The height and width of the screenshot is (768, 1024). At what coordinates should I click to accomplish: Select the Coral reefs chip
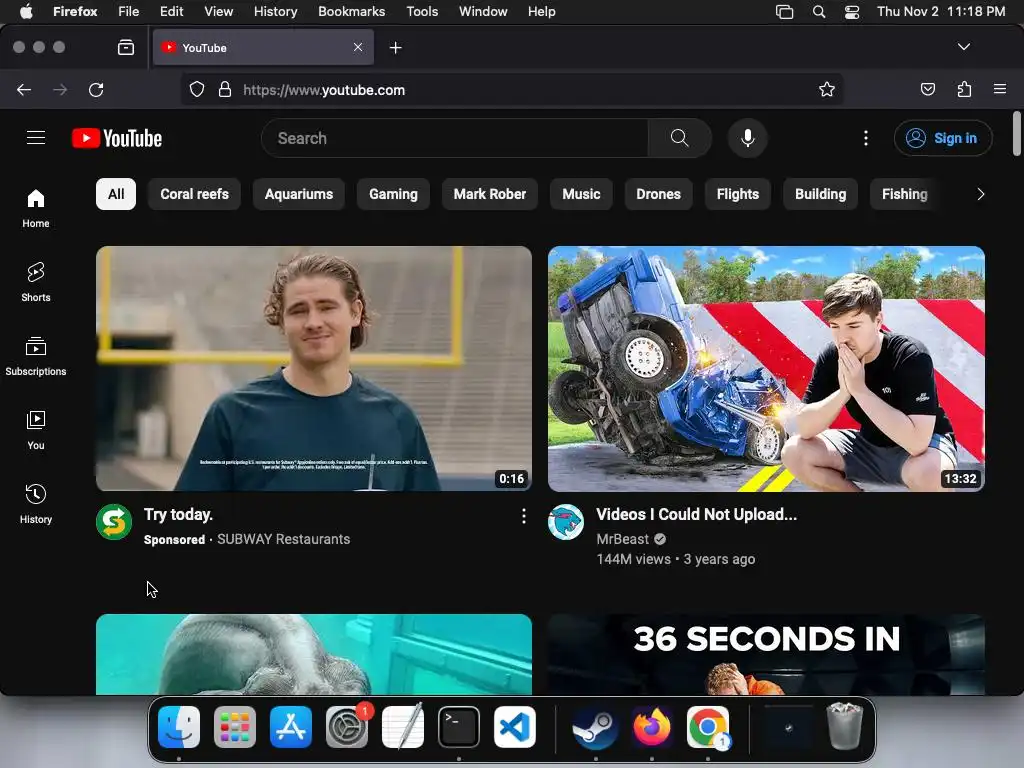point(195,194)
